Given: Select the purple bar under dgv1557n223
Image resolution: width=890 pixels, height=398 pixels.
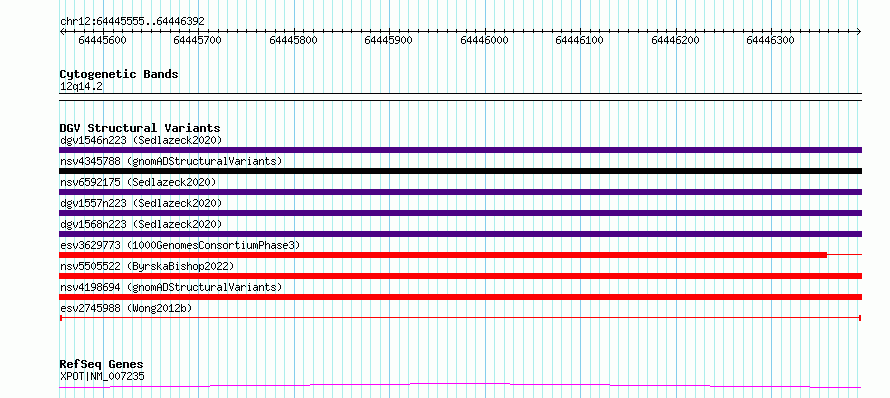Looking at the screenshot, I should click(461, 213).
